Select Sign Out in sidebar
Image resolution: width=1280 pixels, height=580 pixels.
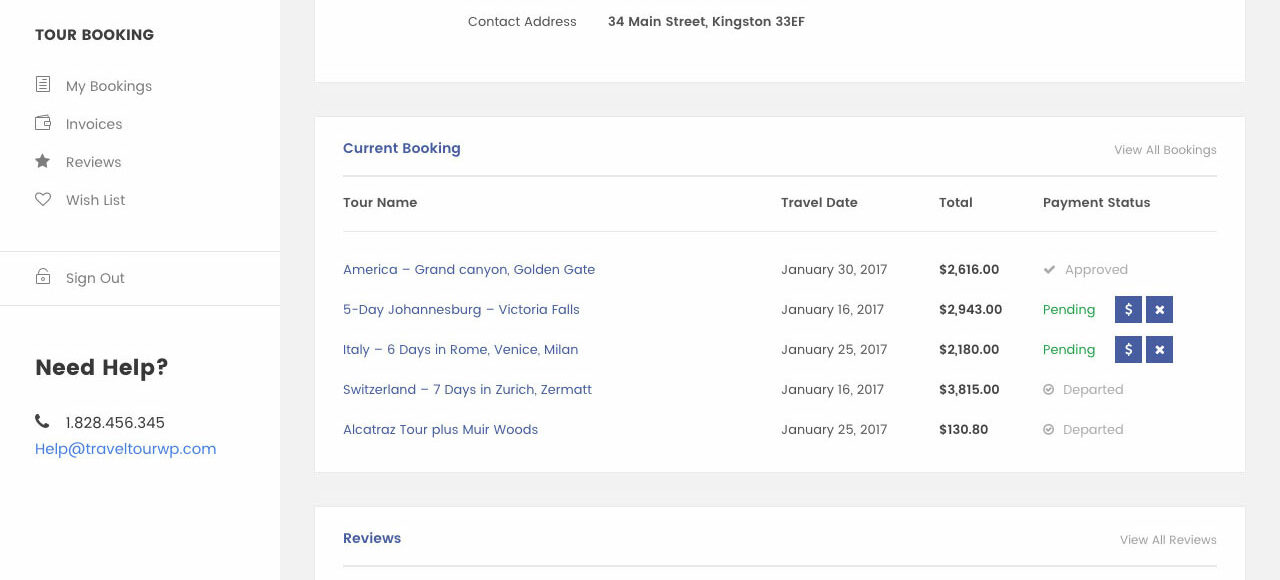95,278
